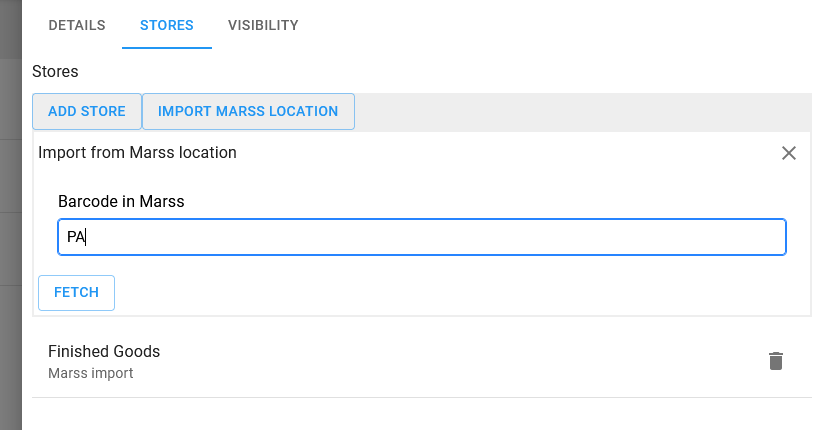
Task: Click the ADD STORE button
Action: [x=87, y=111]
